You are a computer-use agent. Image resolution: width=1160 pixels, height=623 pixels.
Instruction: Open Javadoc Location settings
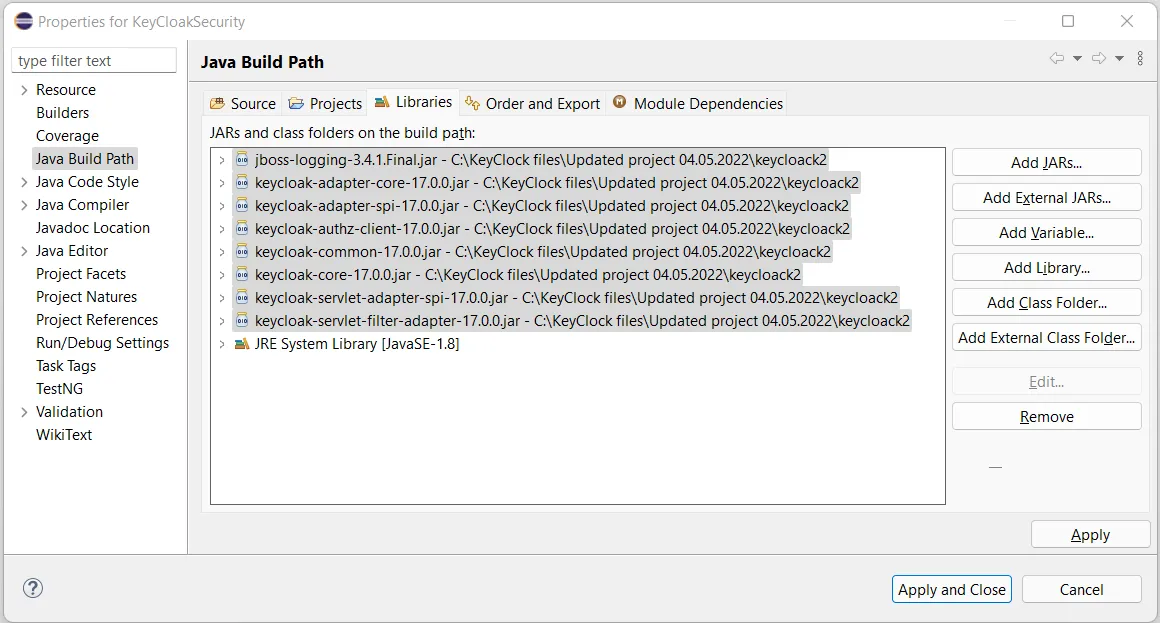pos(92,228)
